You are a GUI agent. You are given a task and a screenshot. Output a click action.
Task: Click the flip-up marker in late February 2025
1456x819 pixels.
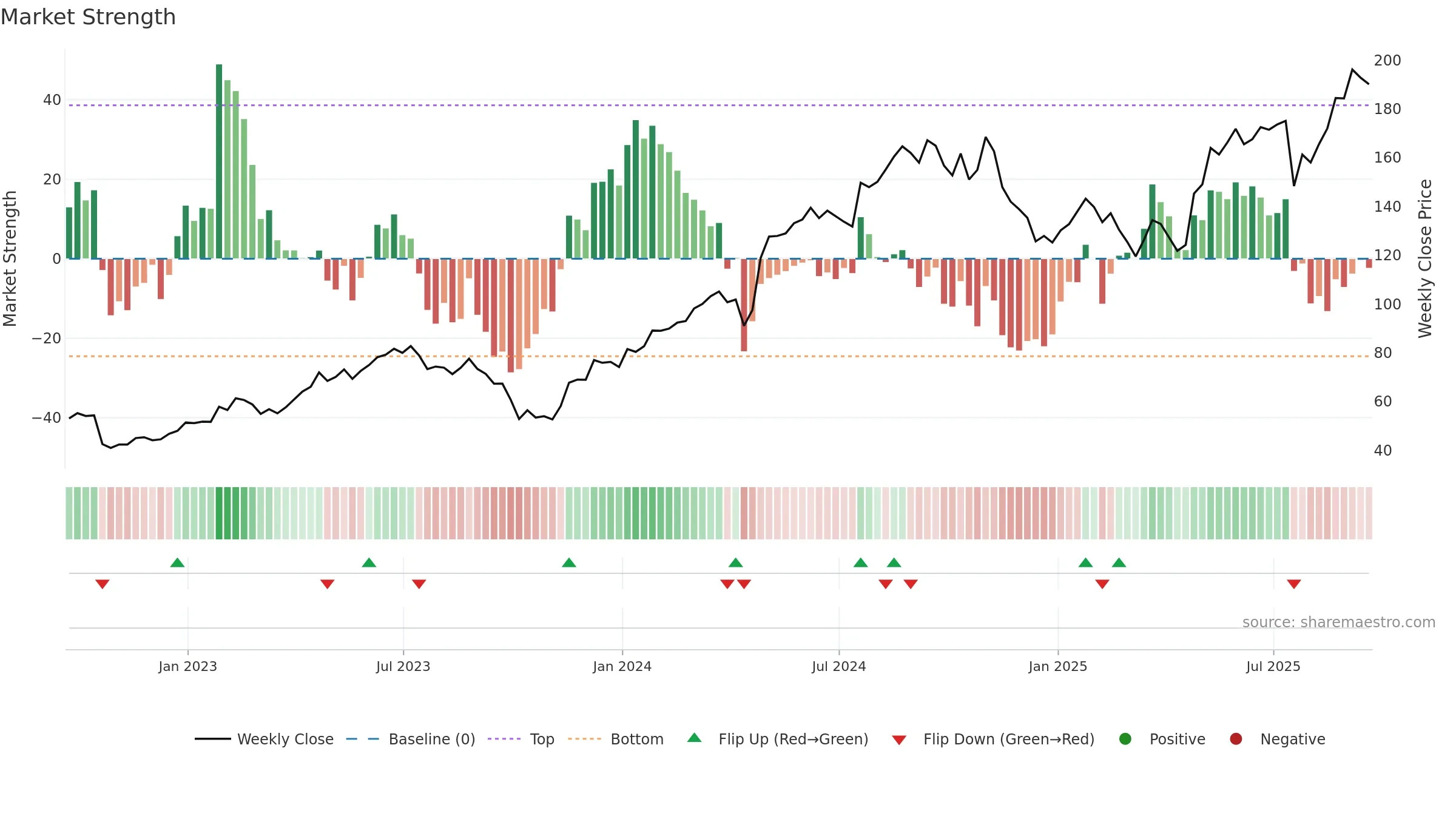coord(1119,562)
